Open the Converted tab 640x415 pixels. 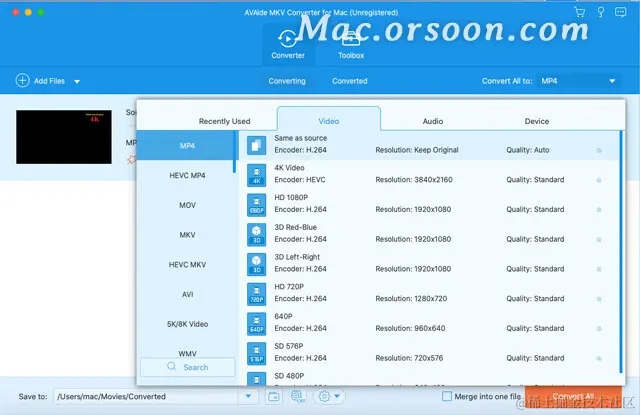click(x=350, y=81)
